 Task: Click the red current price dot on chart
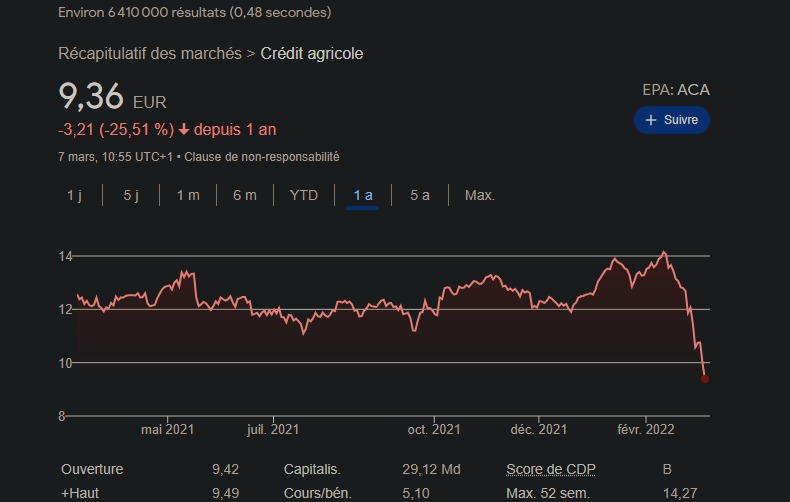705,379
